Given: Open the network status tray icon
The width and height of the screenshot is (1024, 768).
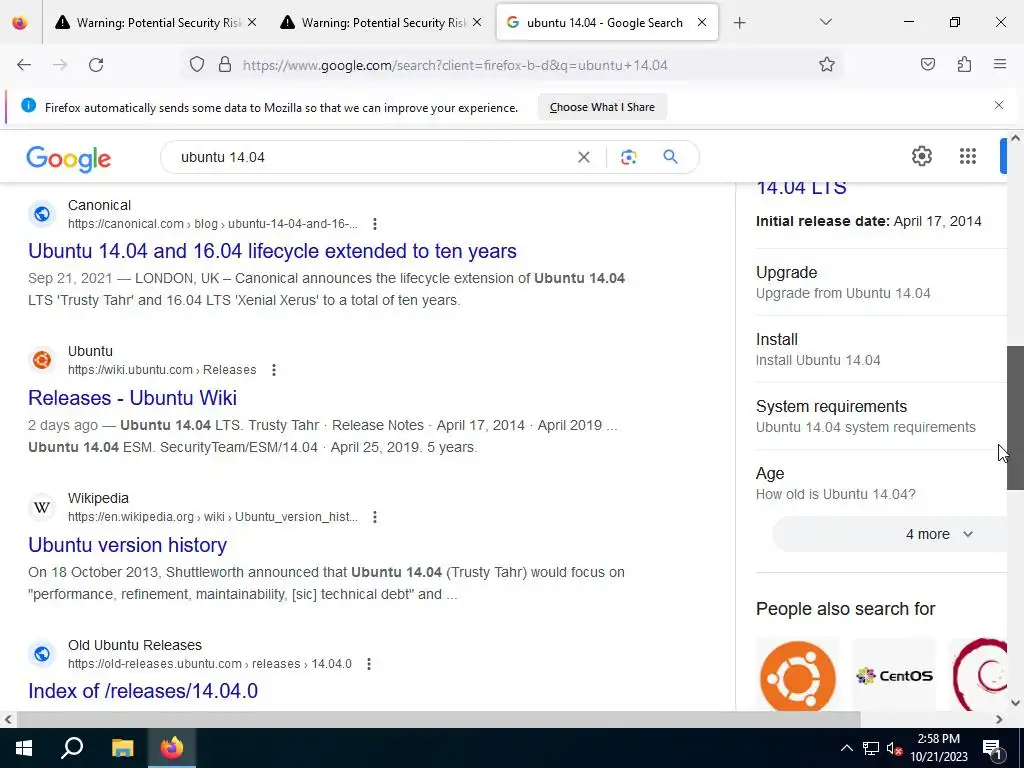Looking at the screenshot, I should click(871, 748).
